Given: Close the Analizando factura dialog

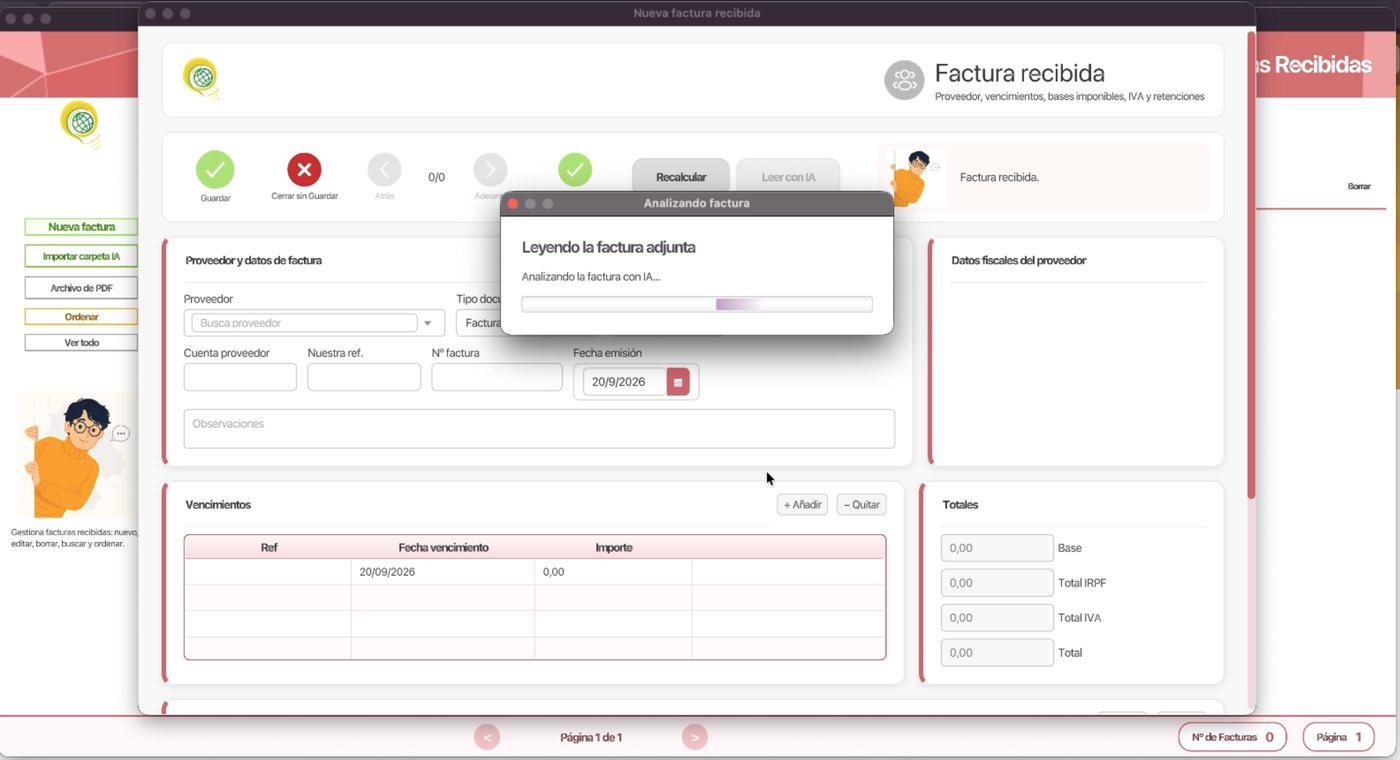Looking at the screenshot, I should pos(513,203).
